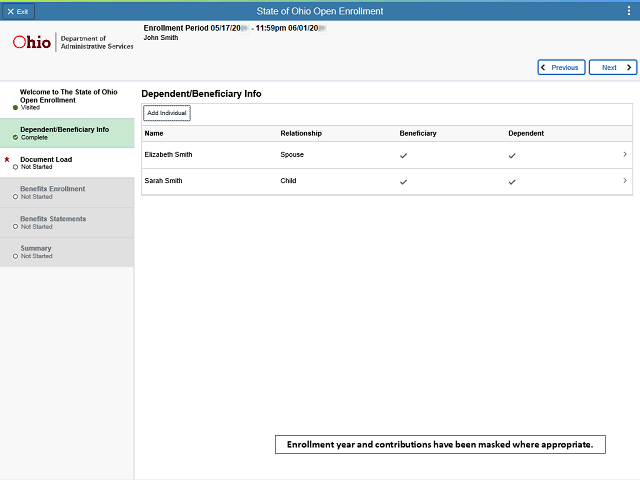Click the Relationship column header
Screen dimensions: 640x480
pos(301,133)
